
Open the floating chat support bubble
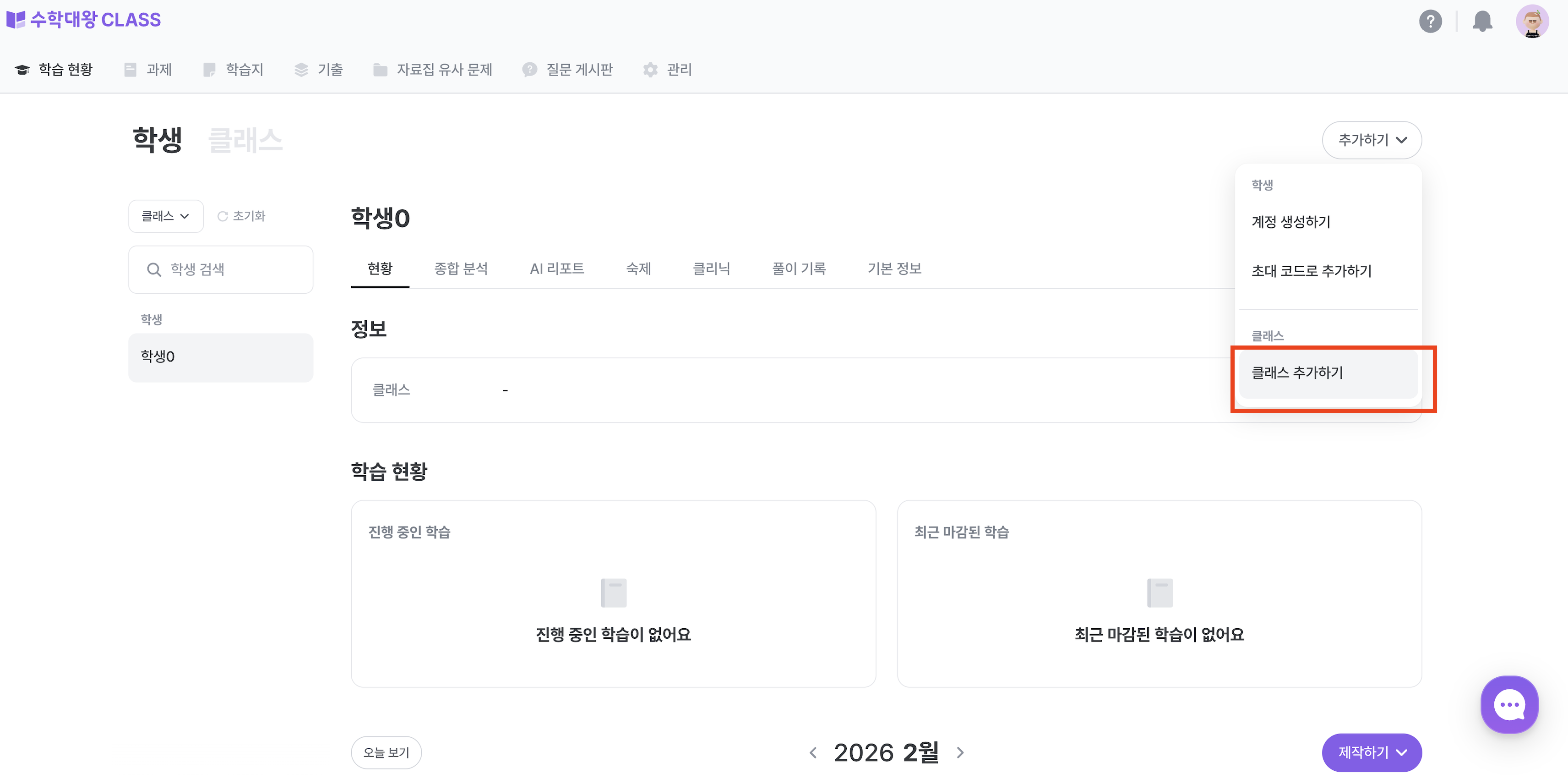(1509, 705)
